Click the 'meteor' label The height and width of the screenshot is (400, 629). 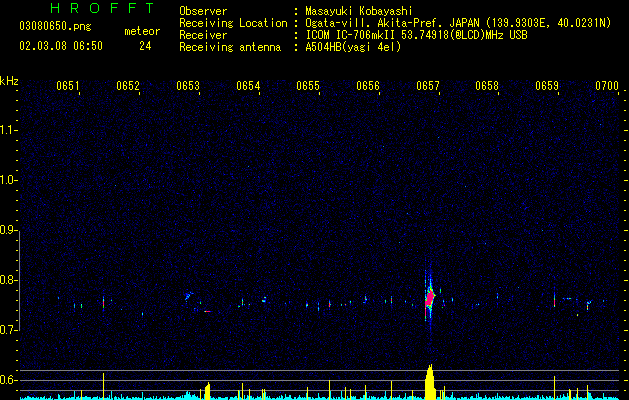(142, 31)
